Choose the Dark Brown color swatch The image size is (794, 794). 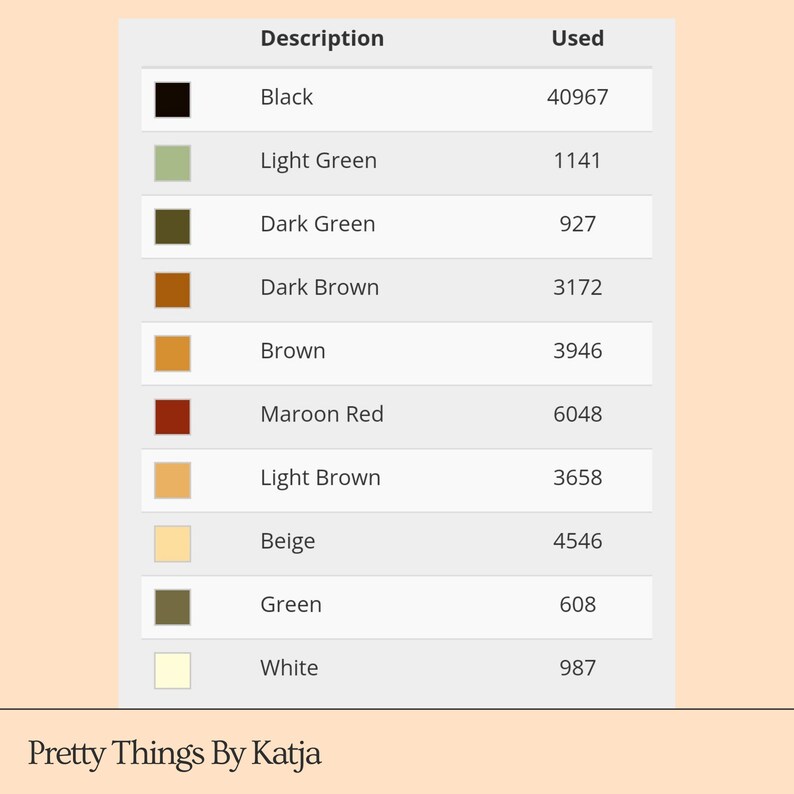[x=172, y=290]
